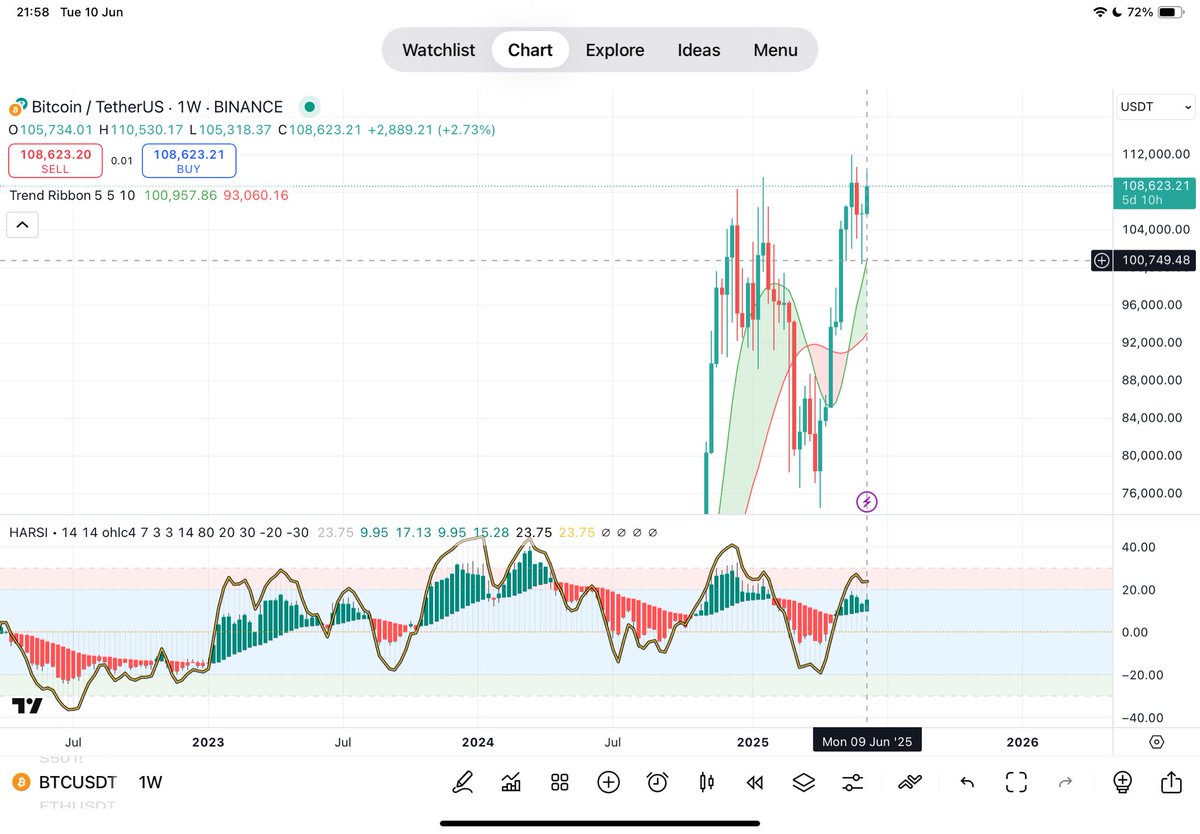
Task: Change chart type using candlestick icon
Action: (x=706, y=782)
